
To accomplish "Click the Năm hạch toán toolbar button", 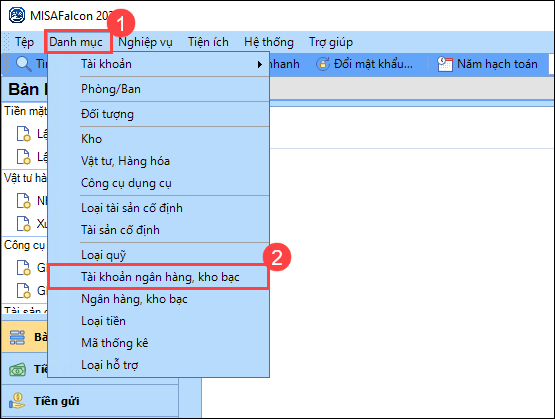I will coord(488,64).
